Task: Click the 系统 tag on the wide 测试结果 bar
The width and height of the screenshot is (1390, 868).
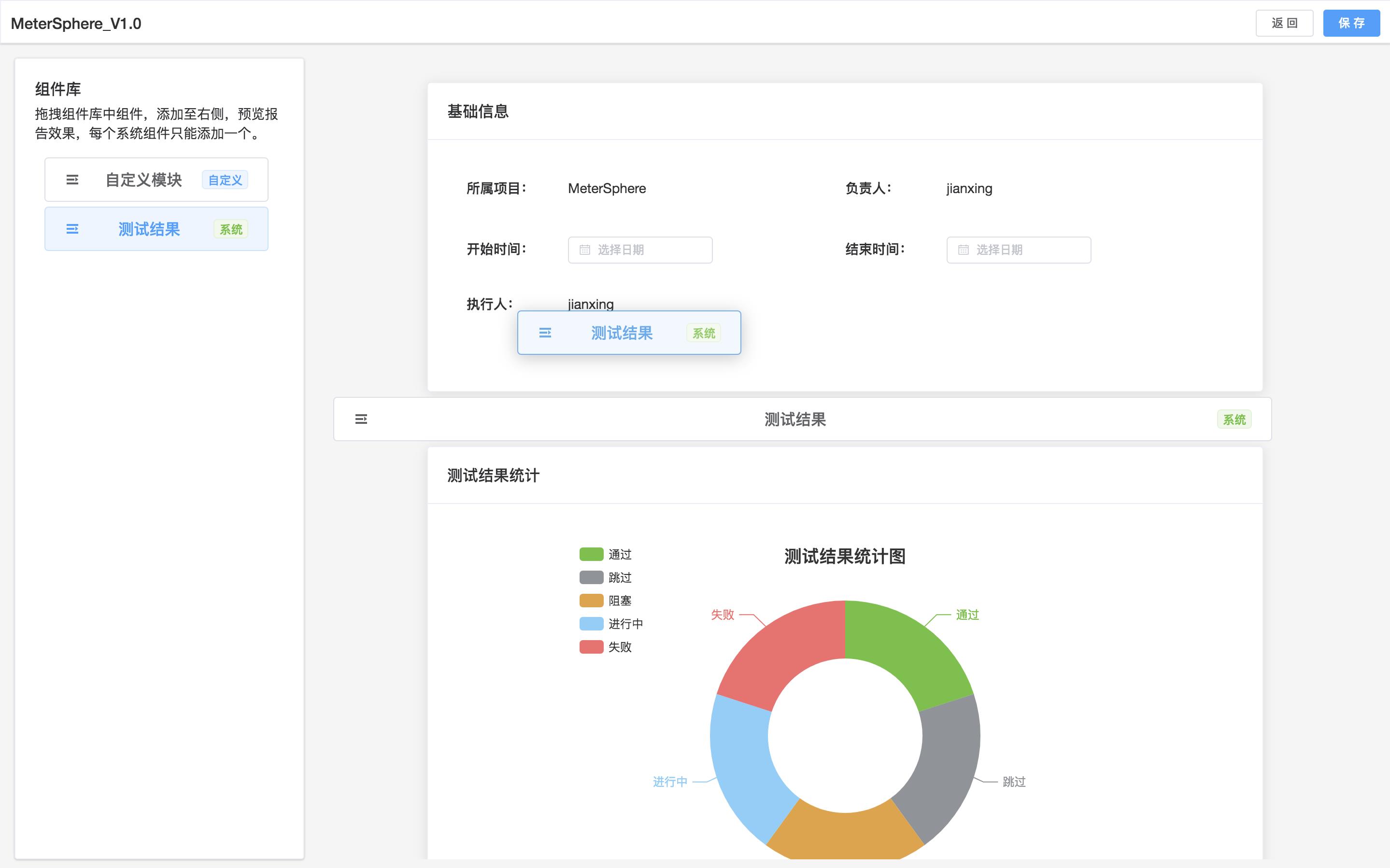Action: click(1234, 419)
